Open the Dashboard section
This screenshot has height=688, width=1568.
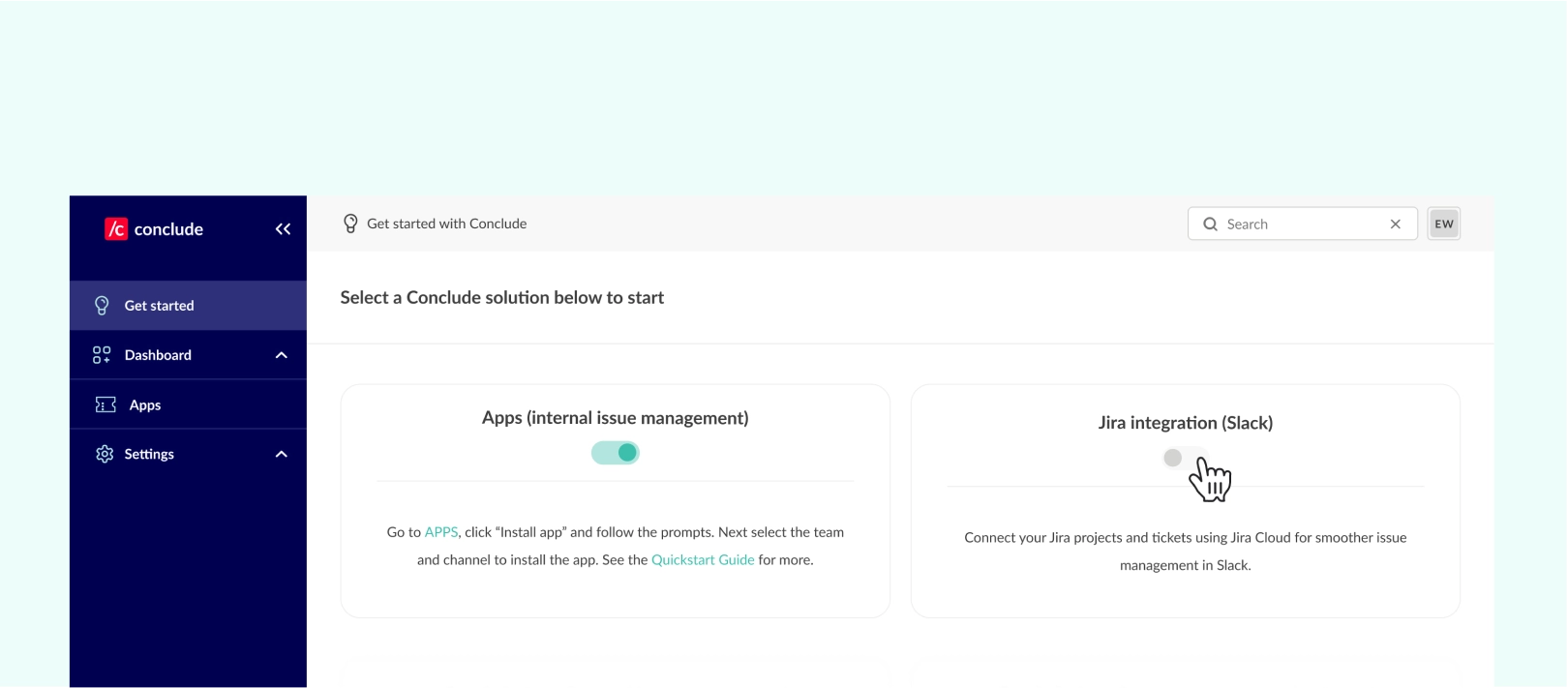(188, 355)
